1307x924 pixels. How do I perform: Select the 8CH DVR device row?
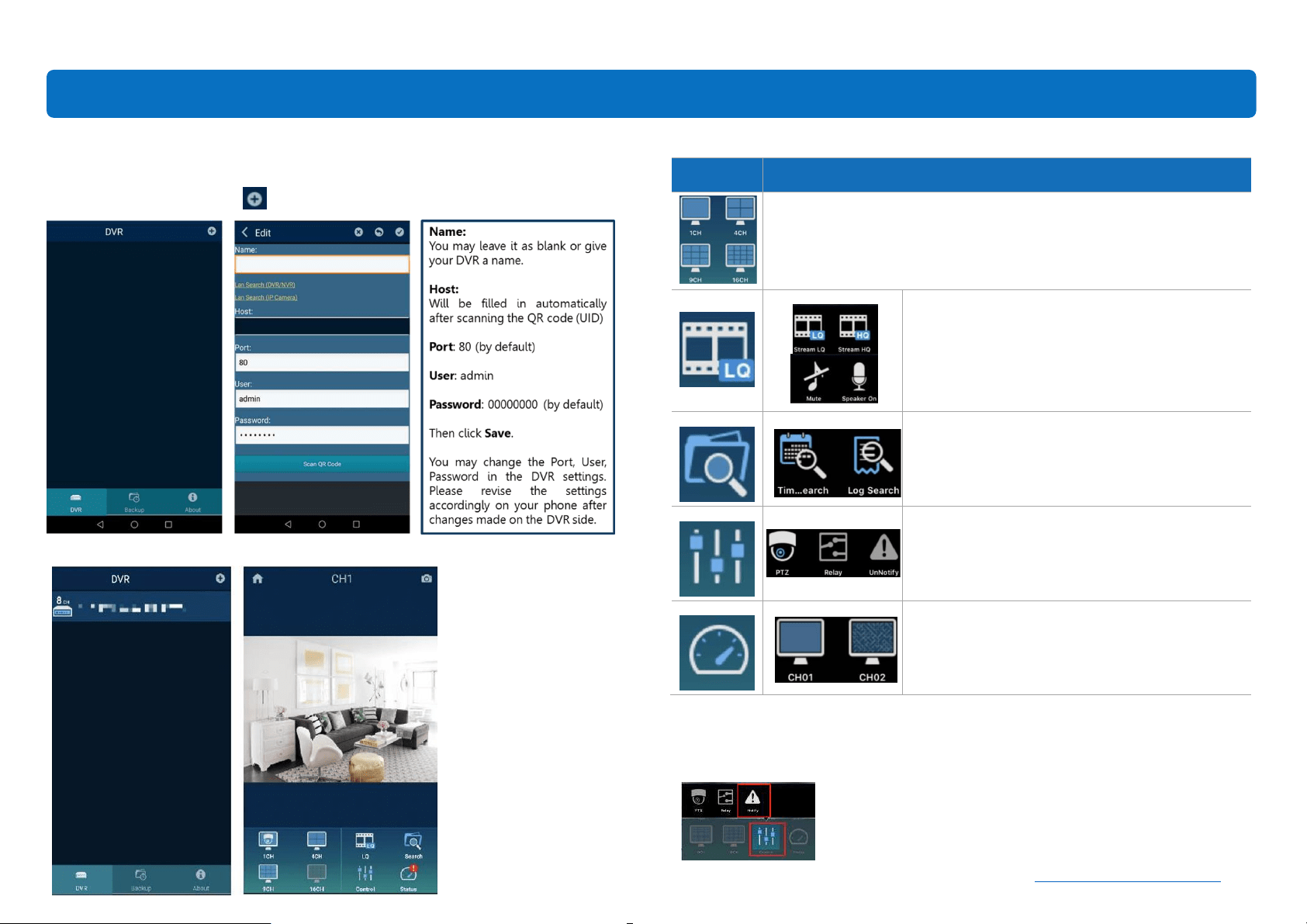(141, 607)
